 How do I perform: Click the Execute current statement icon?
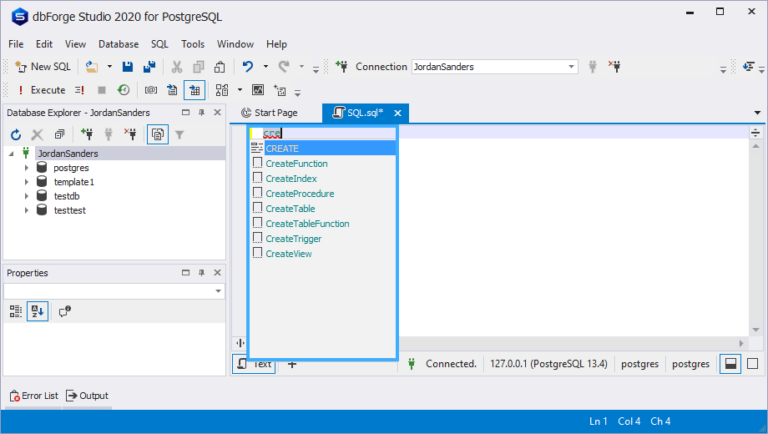pyautogui.click(x=79, y=90)
